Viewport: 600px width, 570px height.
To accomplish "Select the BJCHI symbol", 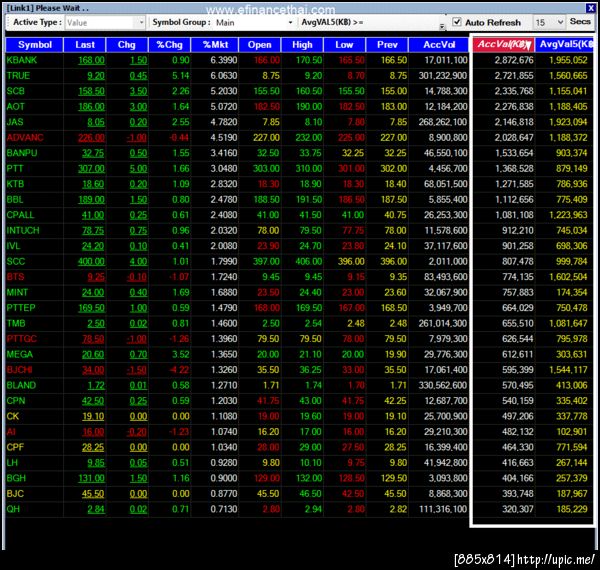I will [20, 370].
